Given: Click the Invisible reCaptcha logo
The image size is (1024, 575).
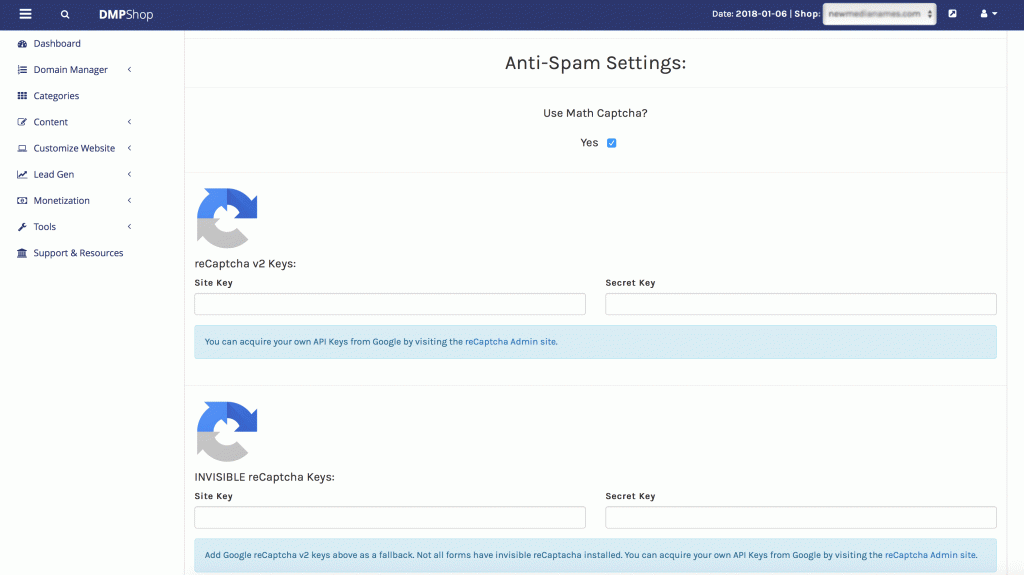Looking at the screenshot, I should [227, 431].
